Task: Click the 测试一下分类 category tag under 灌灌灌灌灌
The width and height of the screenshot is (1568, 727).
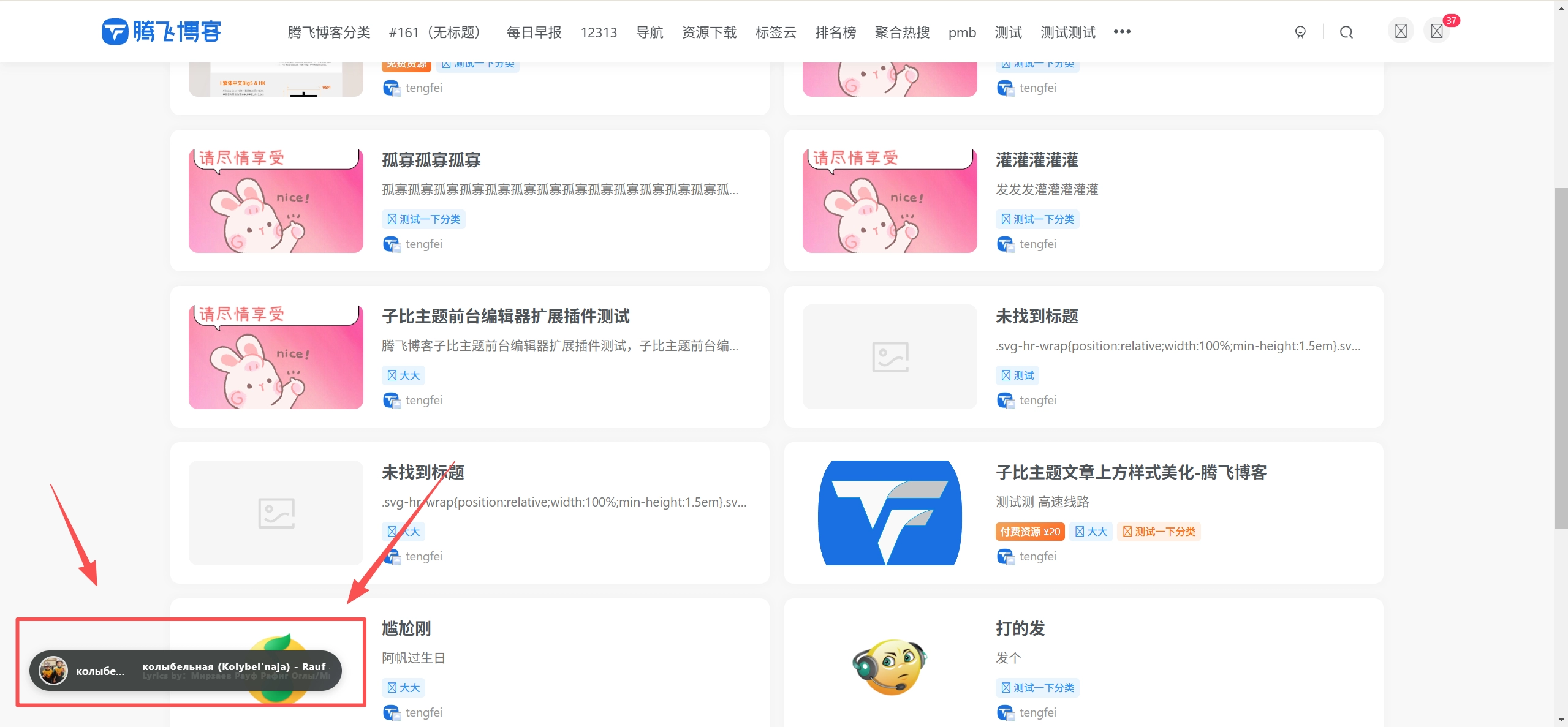Action: [1037, 219]
